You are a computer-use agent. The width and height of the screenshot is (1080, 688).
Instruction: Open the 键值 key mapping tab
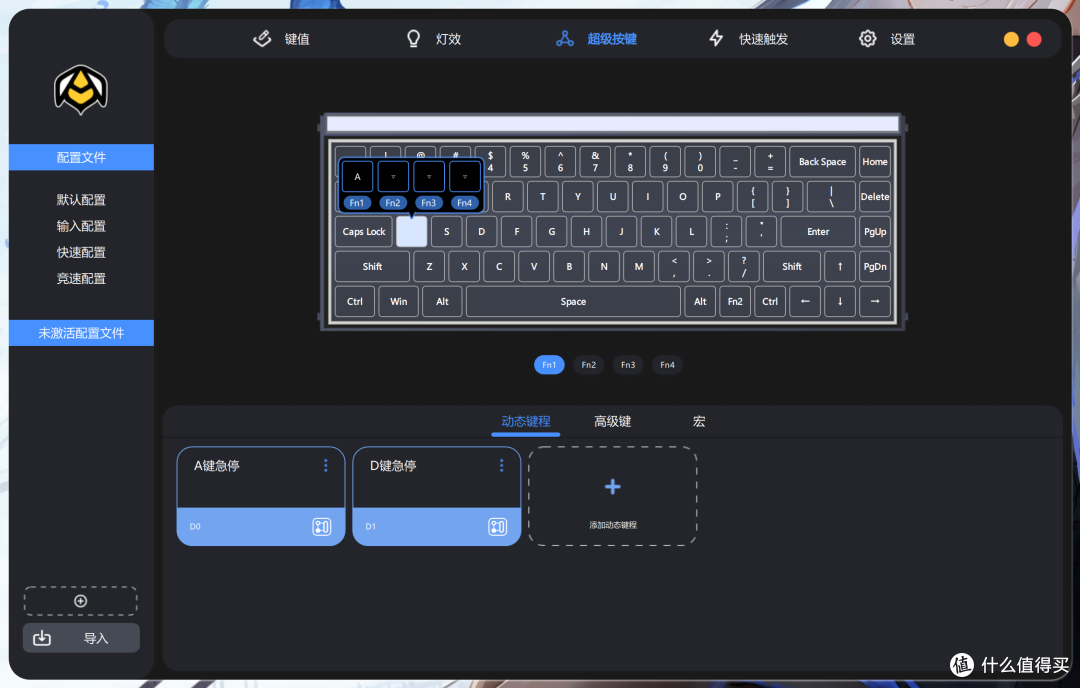click(281, 39)
